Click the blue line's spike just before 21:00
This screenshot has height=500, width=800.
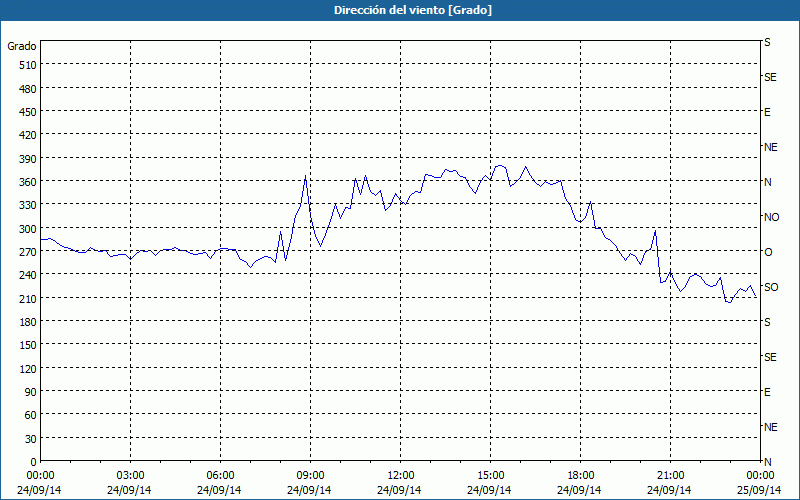pos(655,231)
